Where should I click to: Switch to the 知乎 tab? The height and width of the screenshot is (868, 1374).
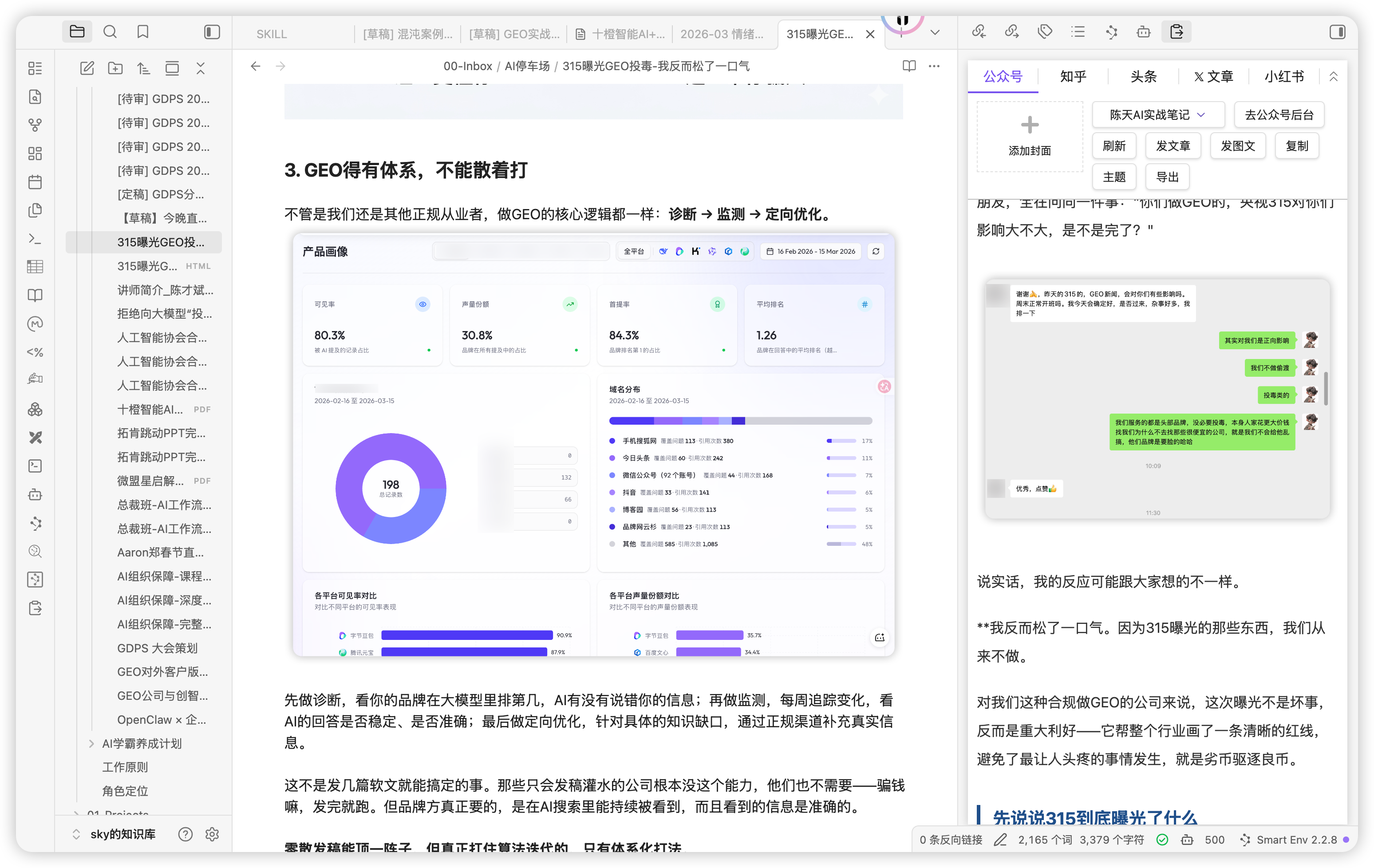(1073, 76)
